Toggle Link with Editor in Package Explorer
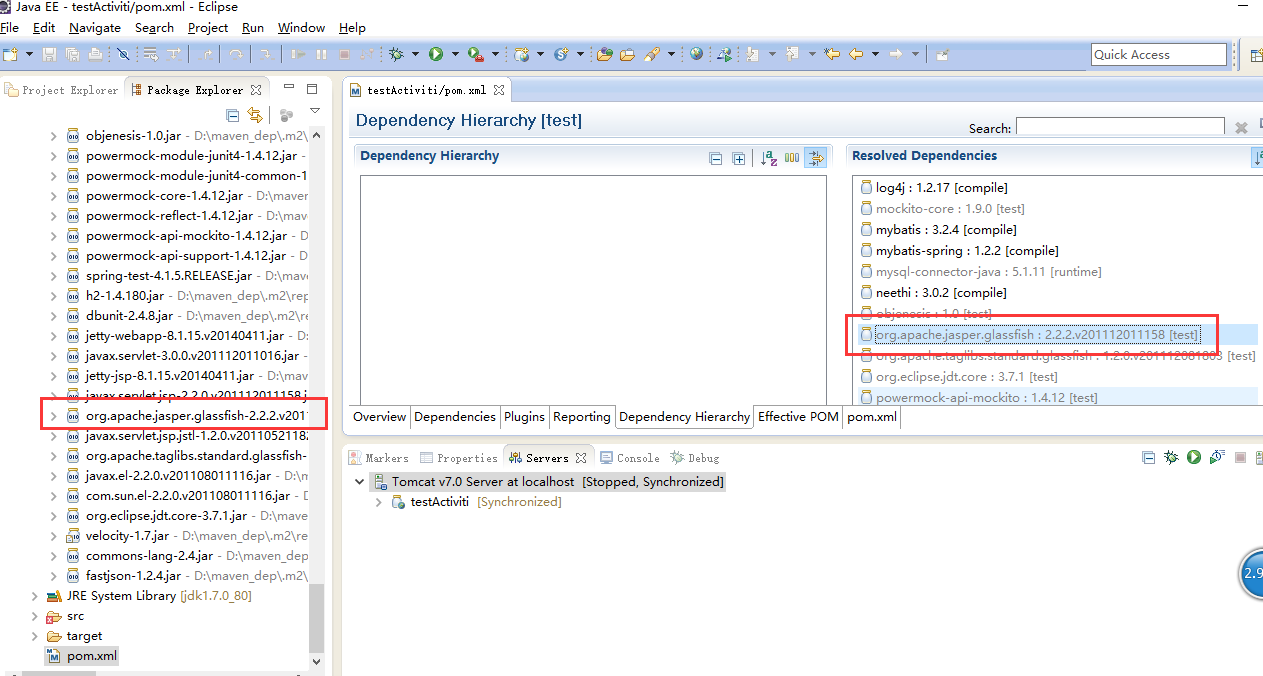The image size is (1263, 676). pos(254,115)
